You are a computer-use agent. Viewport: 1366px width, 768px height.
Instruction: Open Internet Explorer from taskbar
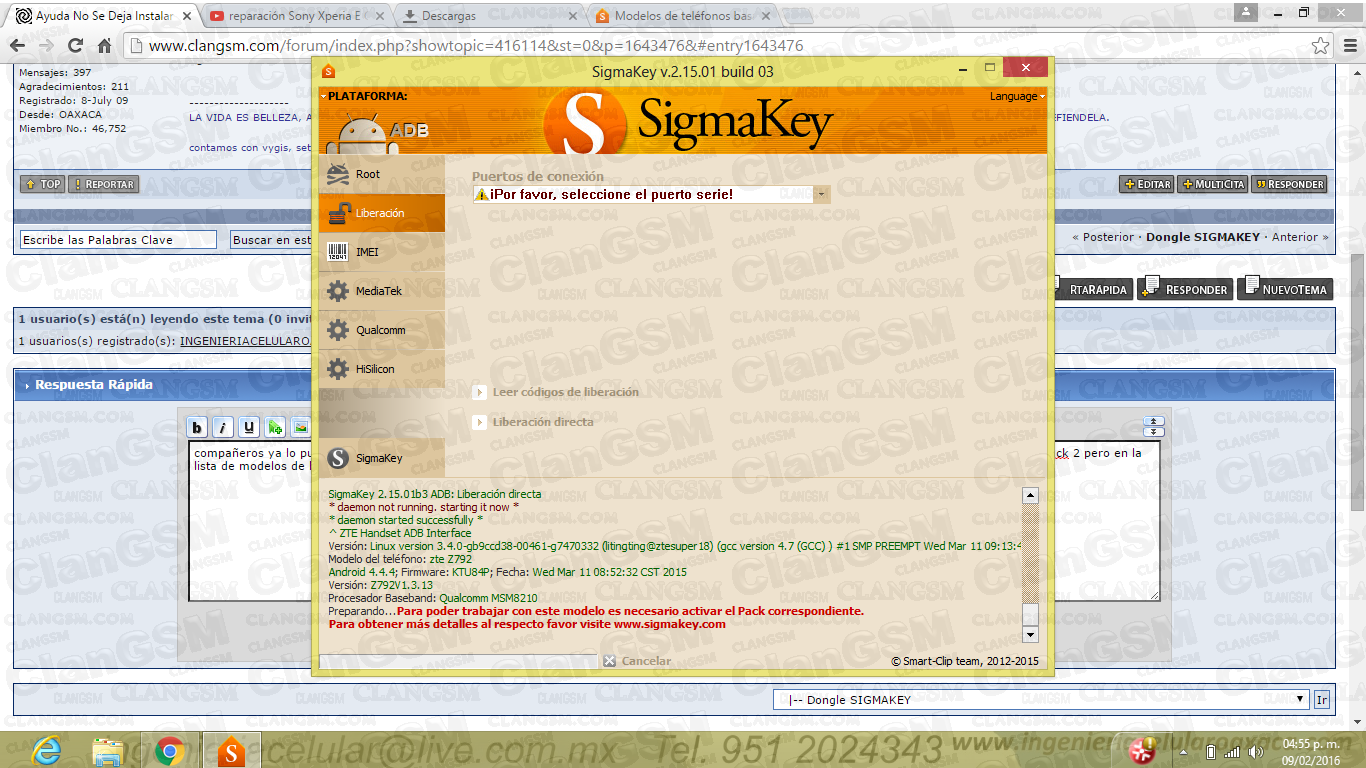tap(46, 750)
